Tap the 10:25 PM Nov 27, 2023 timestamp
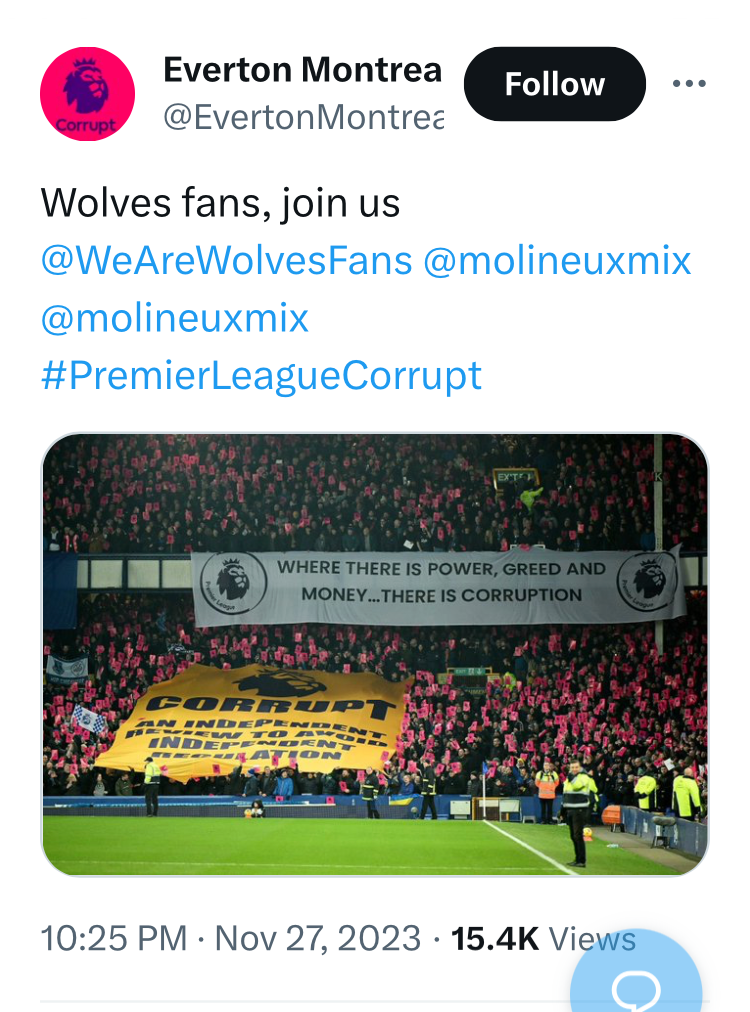 pyautogui.click(x=230, y=938)
